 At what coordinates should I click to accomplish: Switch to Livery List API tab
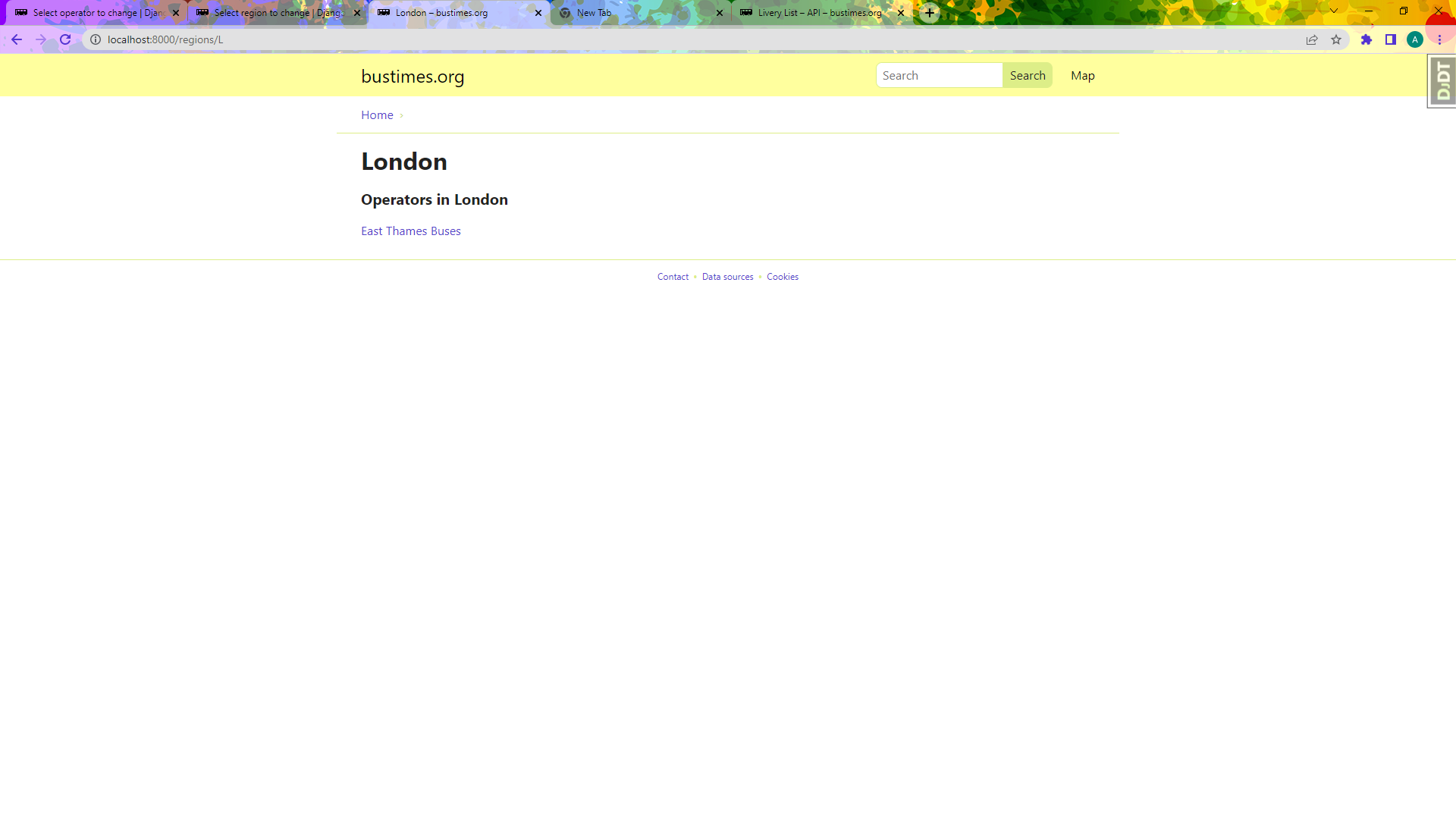(819, 13)
